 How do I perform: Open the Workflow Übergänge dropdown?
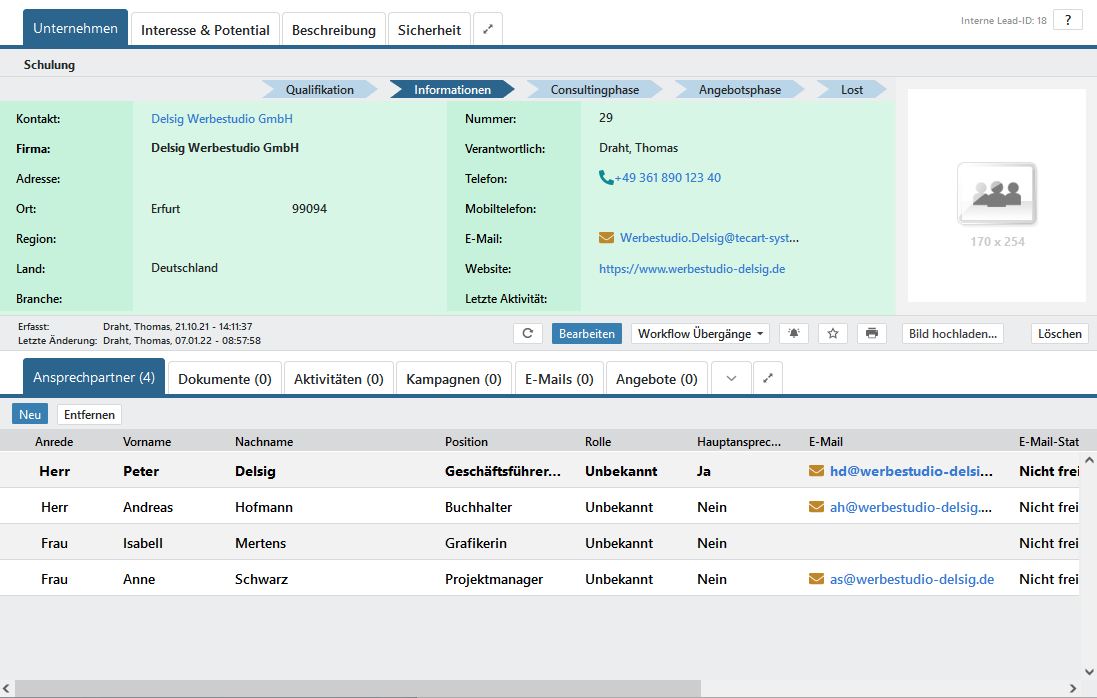[702, 334]
